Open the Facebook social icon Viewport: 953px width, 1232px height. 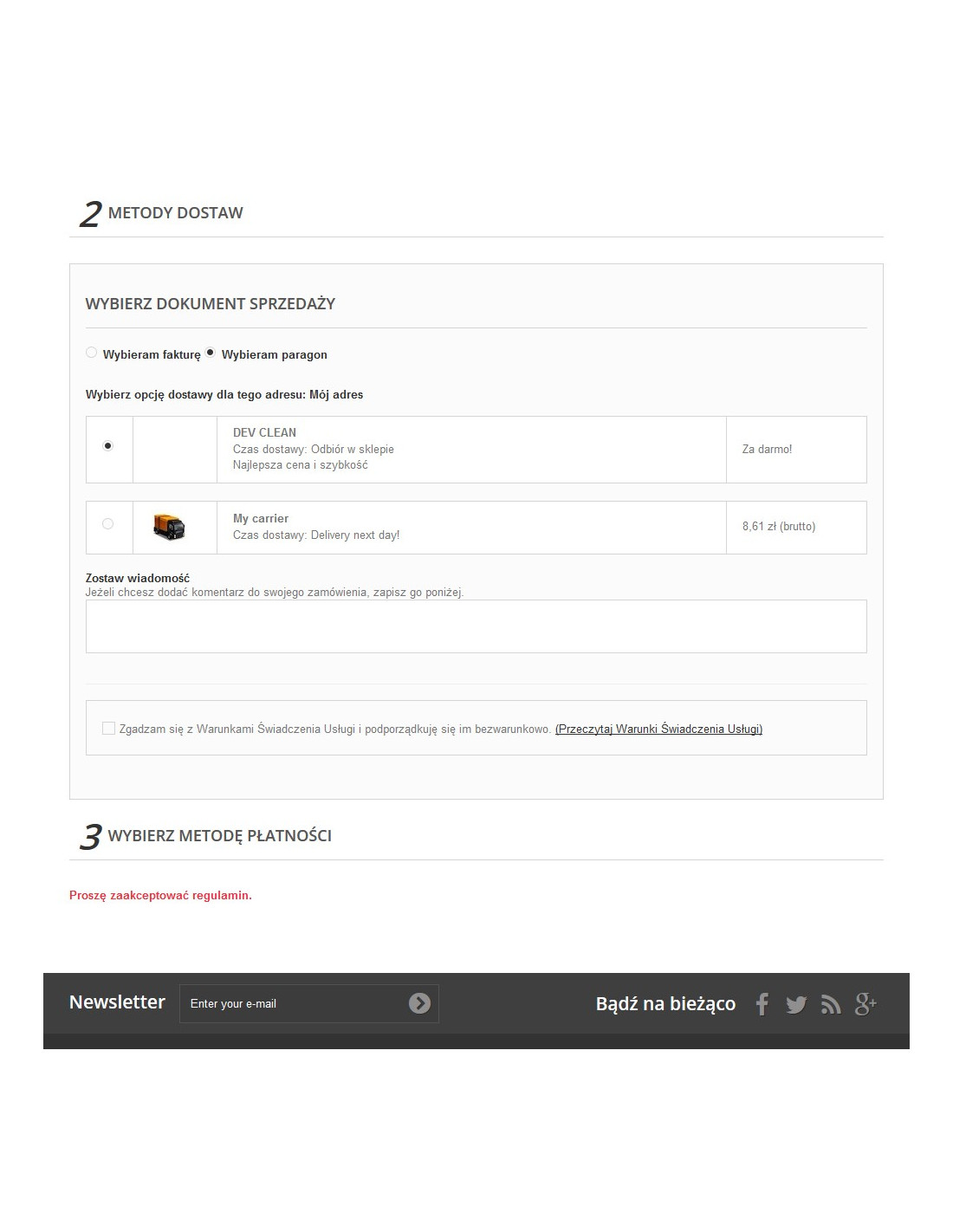tap(762, 1004)
